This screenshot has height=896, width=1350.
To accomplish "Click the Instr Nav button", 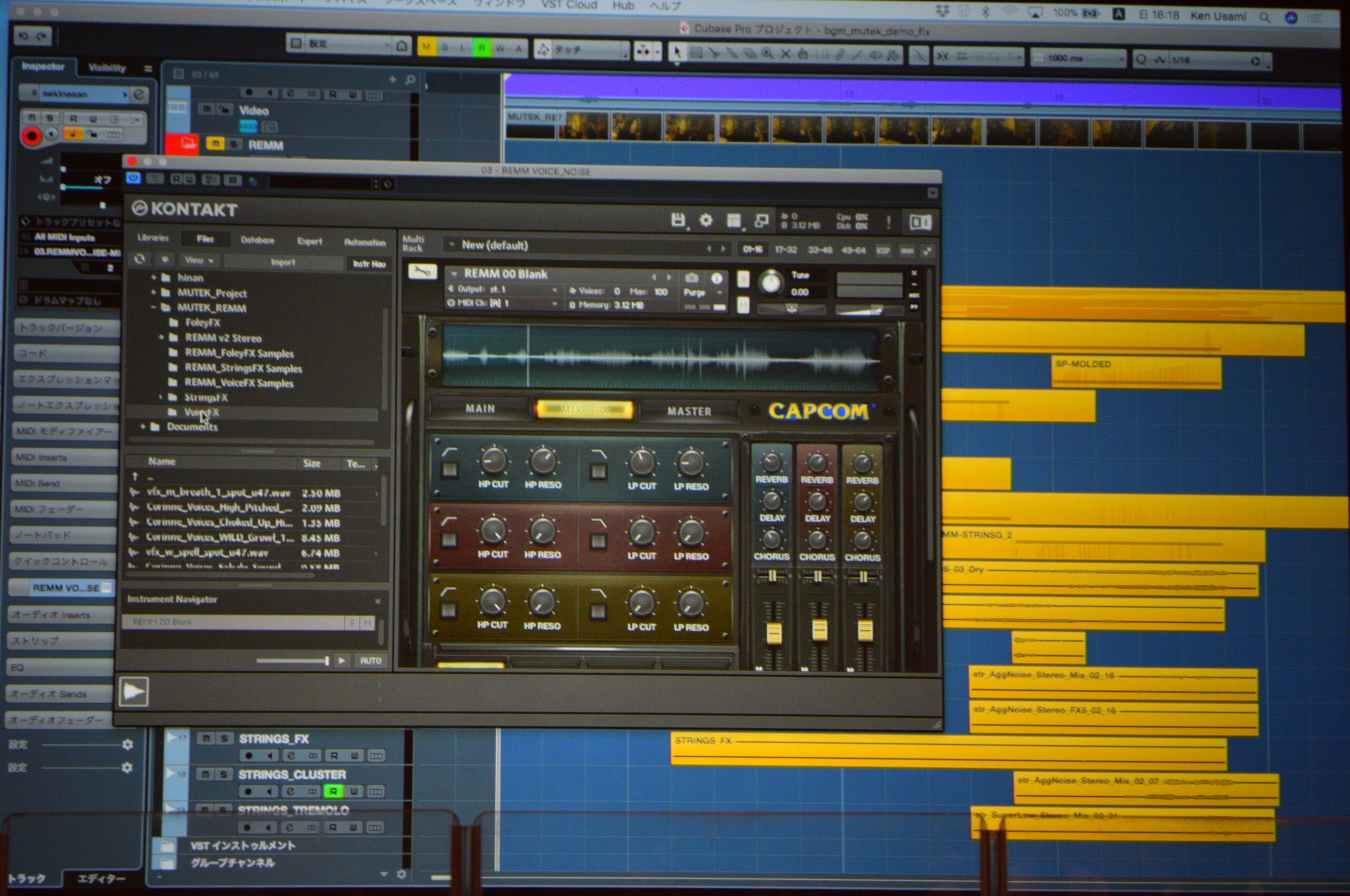I will pos(369,264).
